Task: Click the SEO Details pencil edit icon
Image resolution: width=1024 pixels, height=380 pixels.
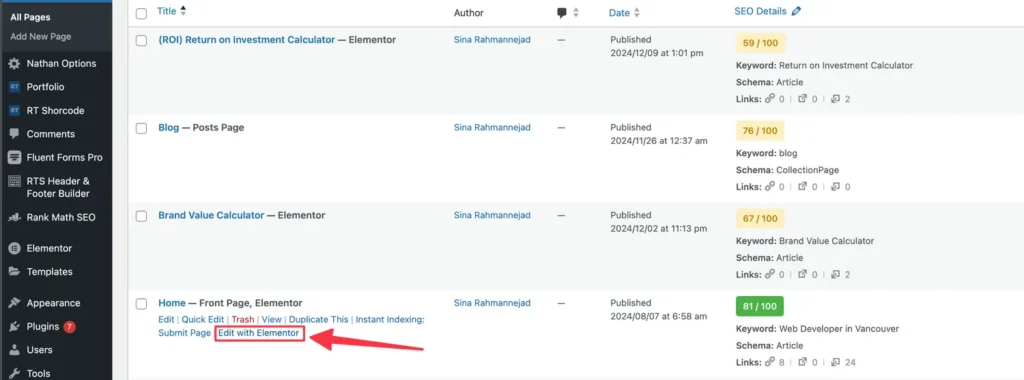Action: coord(795,11)
